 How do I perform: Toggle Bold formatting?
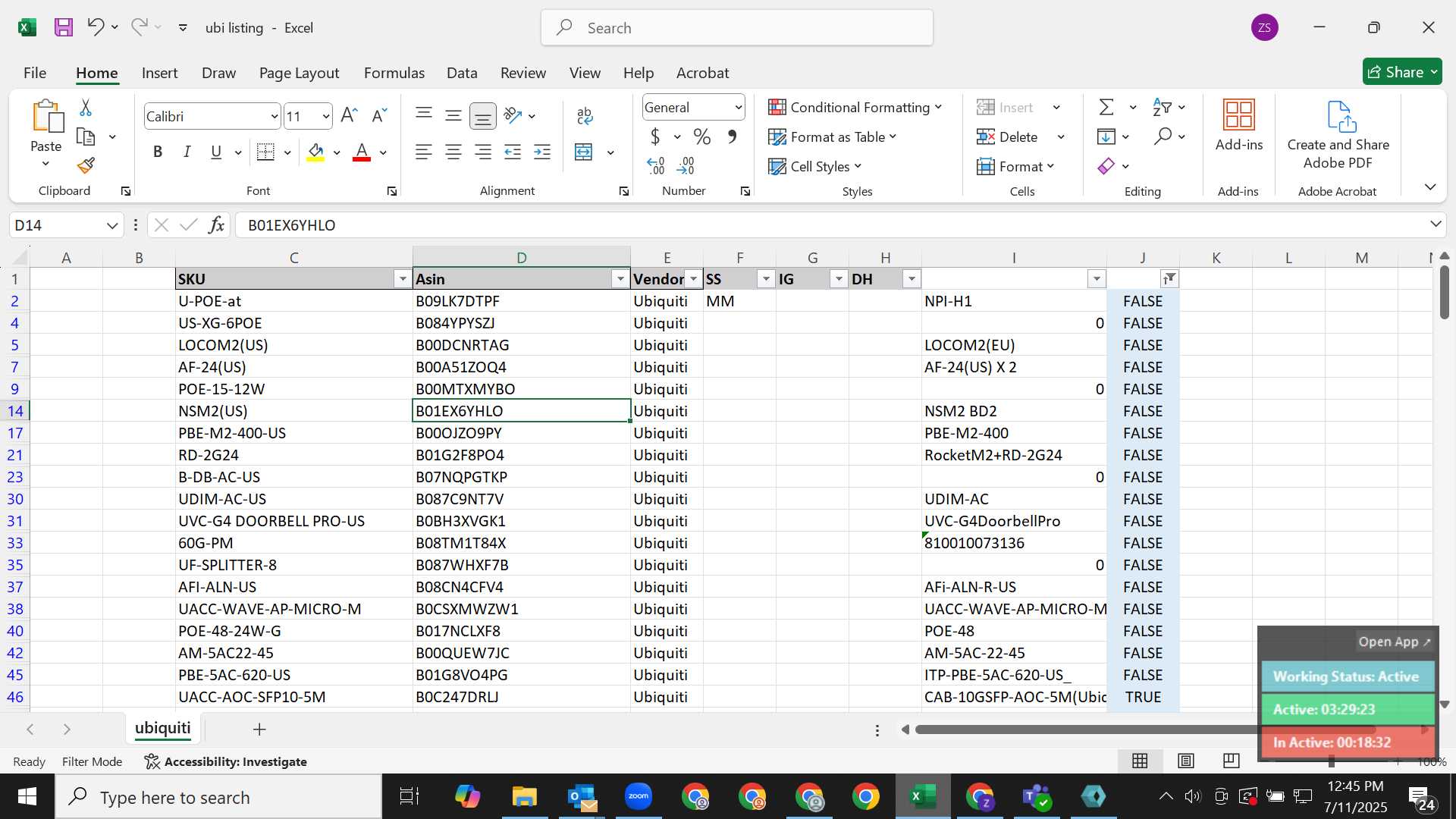(x=158, y=152)
